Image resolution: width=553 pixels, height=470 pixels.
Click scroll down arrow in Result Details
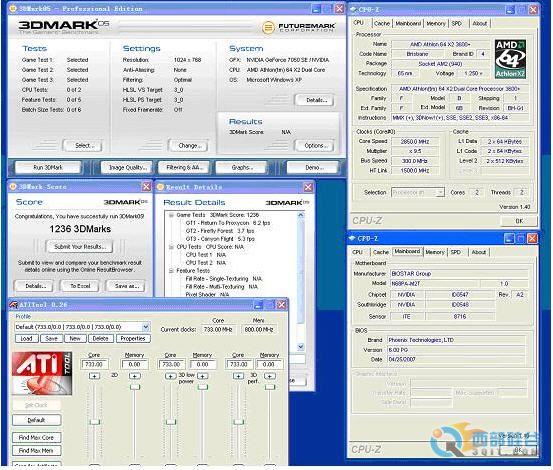(x=300, y=347)
